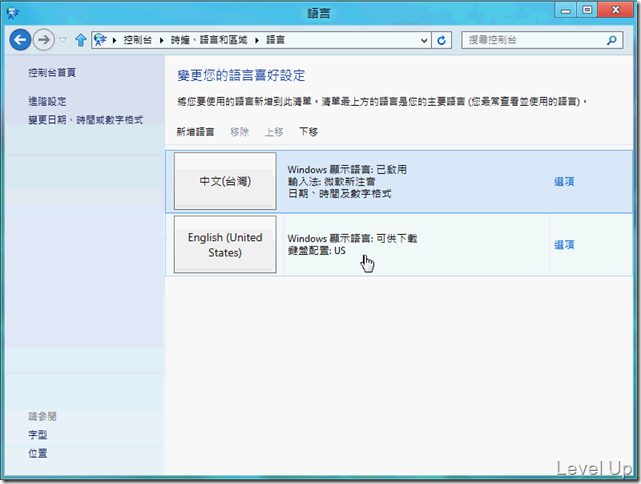Focus the 搜尋控制台 search box

point(542,40)
